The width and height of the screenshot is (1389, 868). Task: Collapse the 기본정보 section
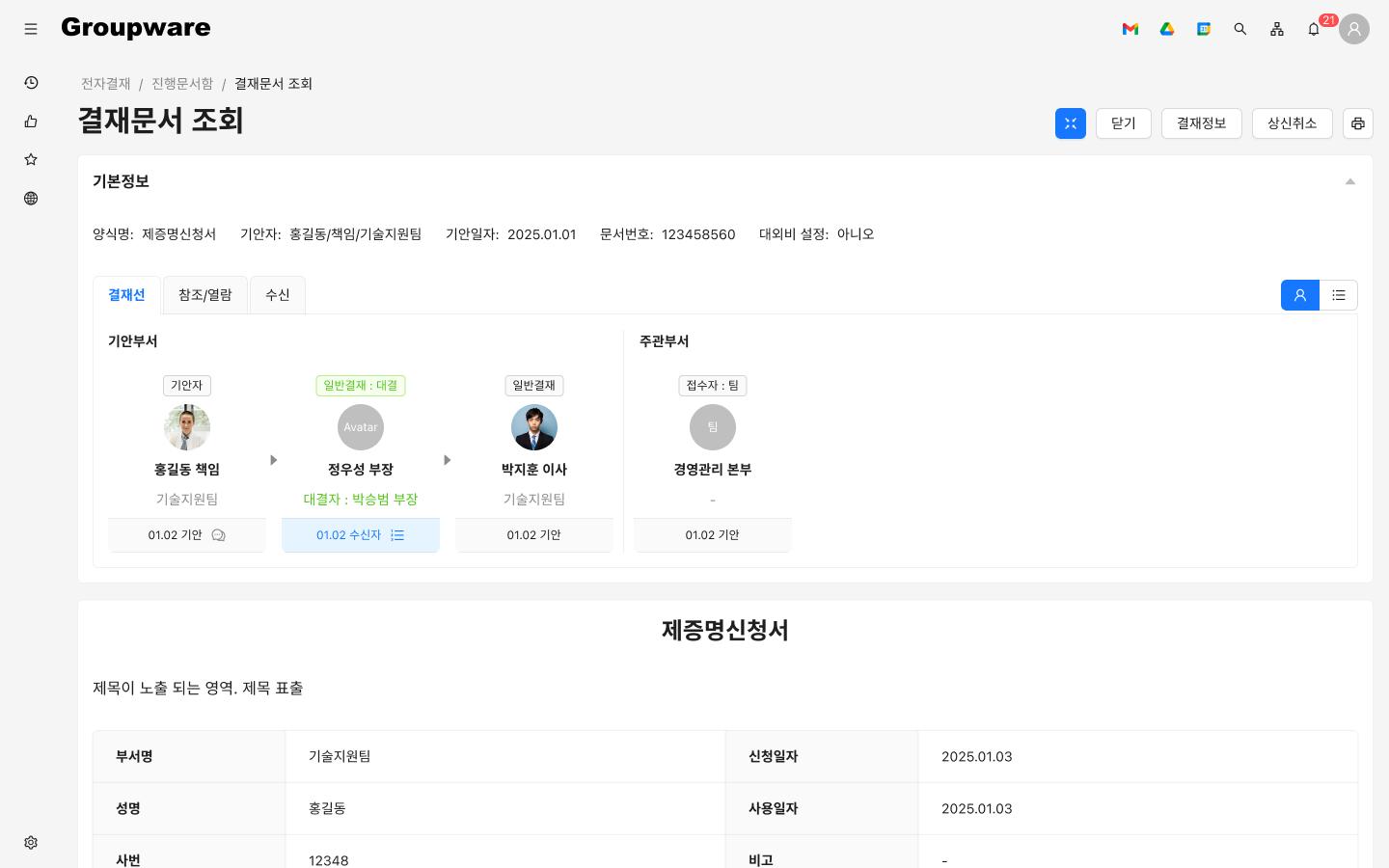click(1350, 181)
